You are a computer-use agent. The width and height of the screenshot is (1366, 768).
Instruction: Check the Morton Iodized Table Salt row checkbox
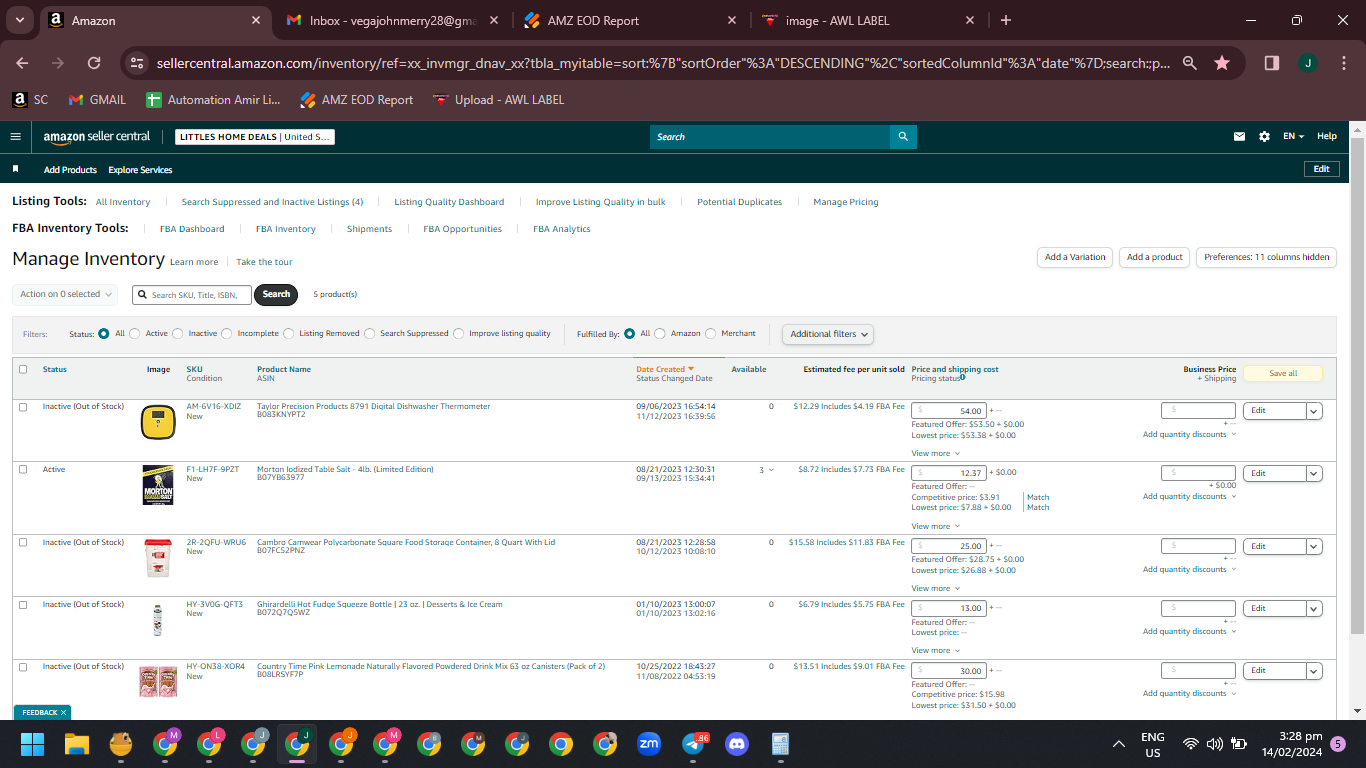point(23,469)
